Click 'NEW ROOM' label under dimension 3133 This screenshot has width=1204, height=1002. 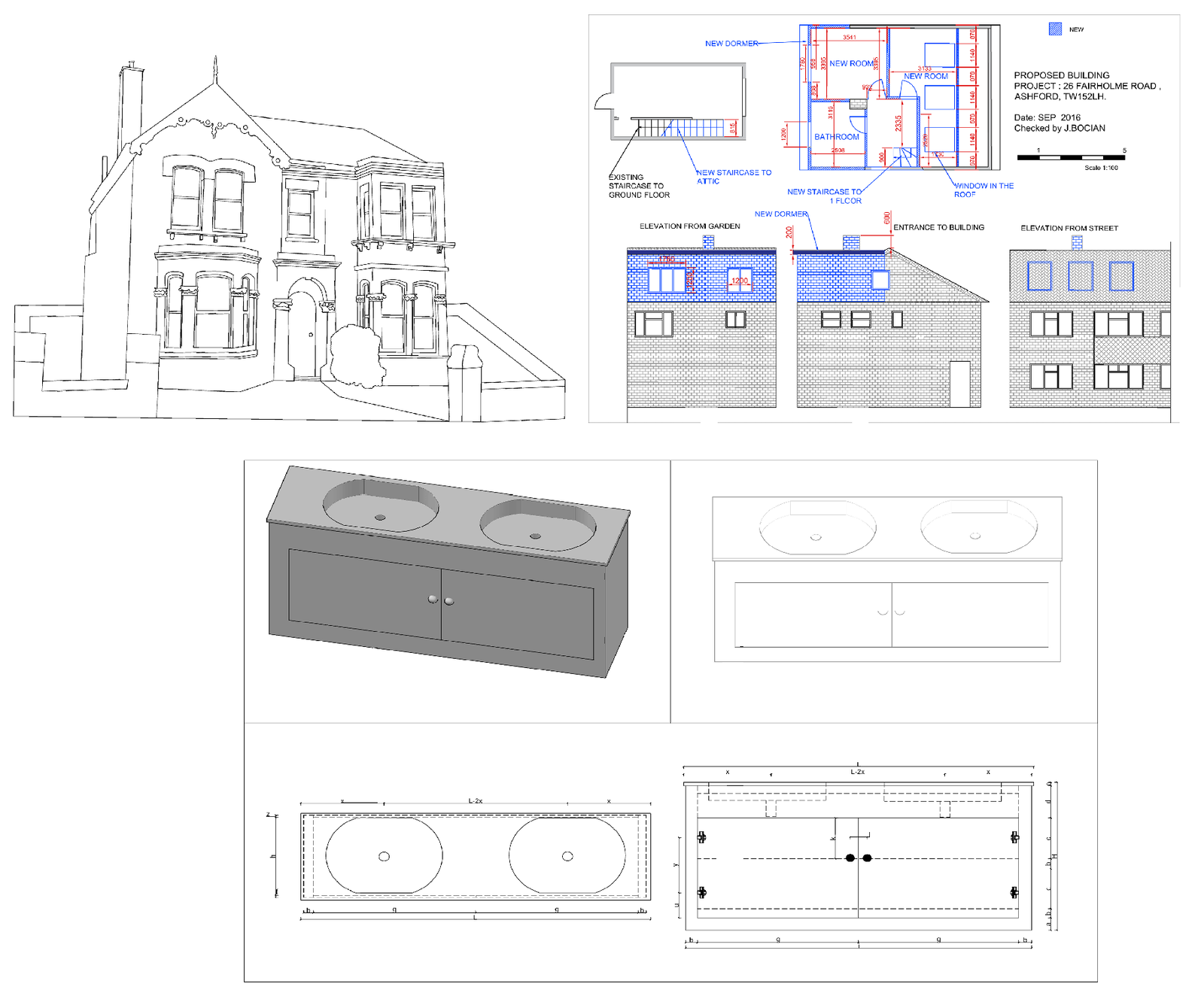[926, 76]
